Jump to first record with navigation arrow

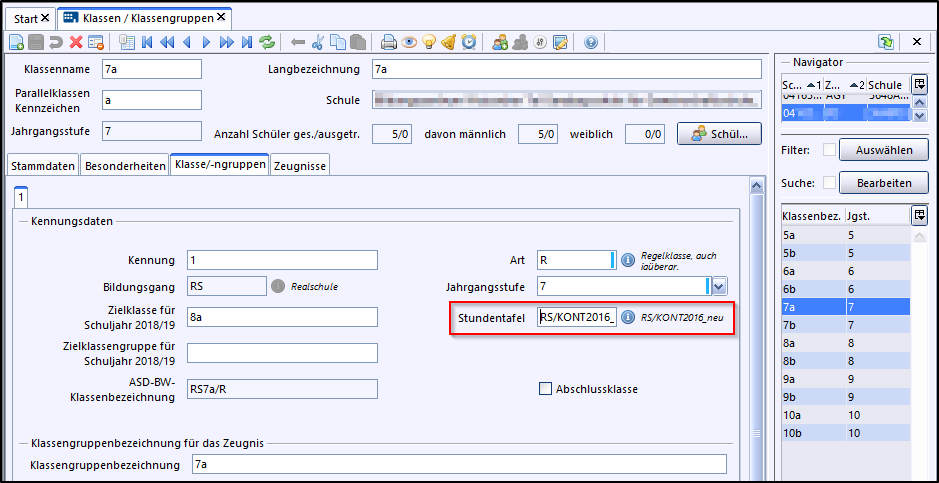[x=147, y=42]
